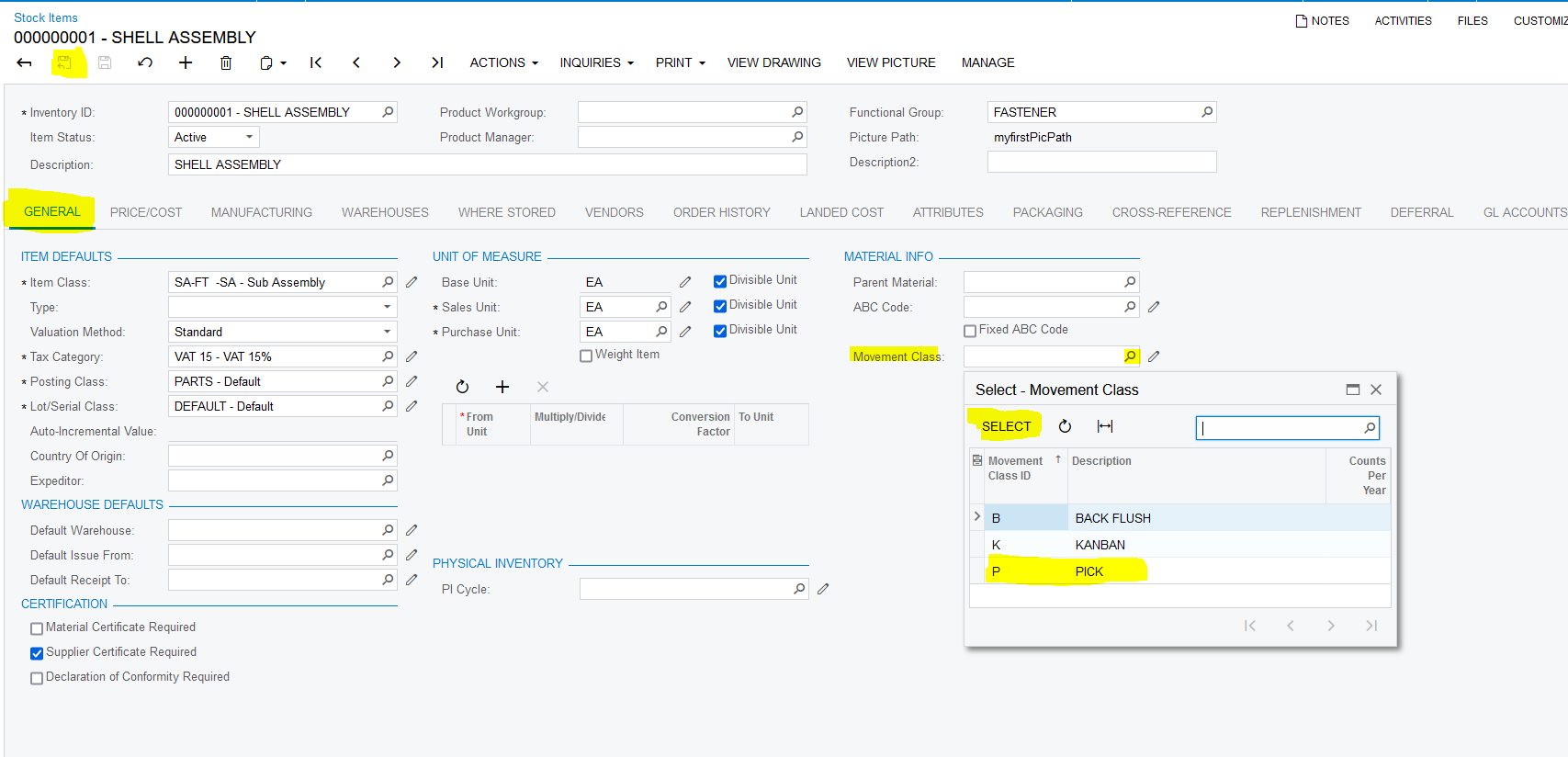This screenshot has height=757, width=1568.
Task: Enable the Weight Item checkbox
Action: click(x=586, y=356)
